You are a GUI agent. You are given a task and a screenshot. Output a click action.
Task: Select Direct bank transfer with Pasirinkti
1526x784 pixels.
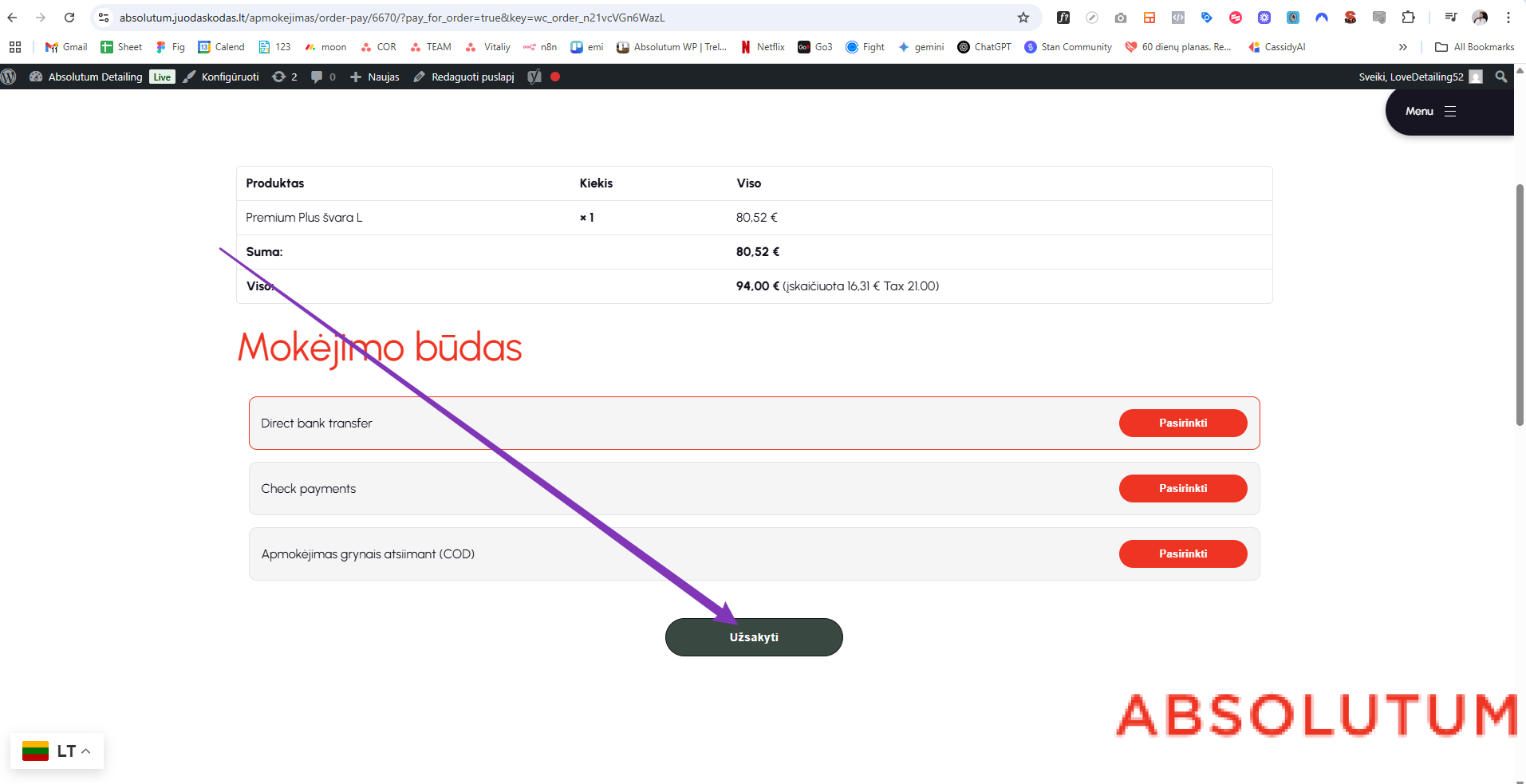1182,423
